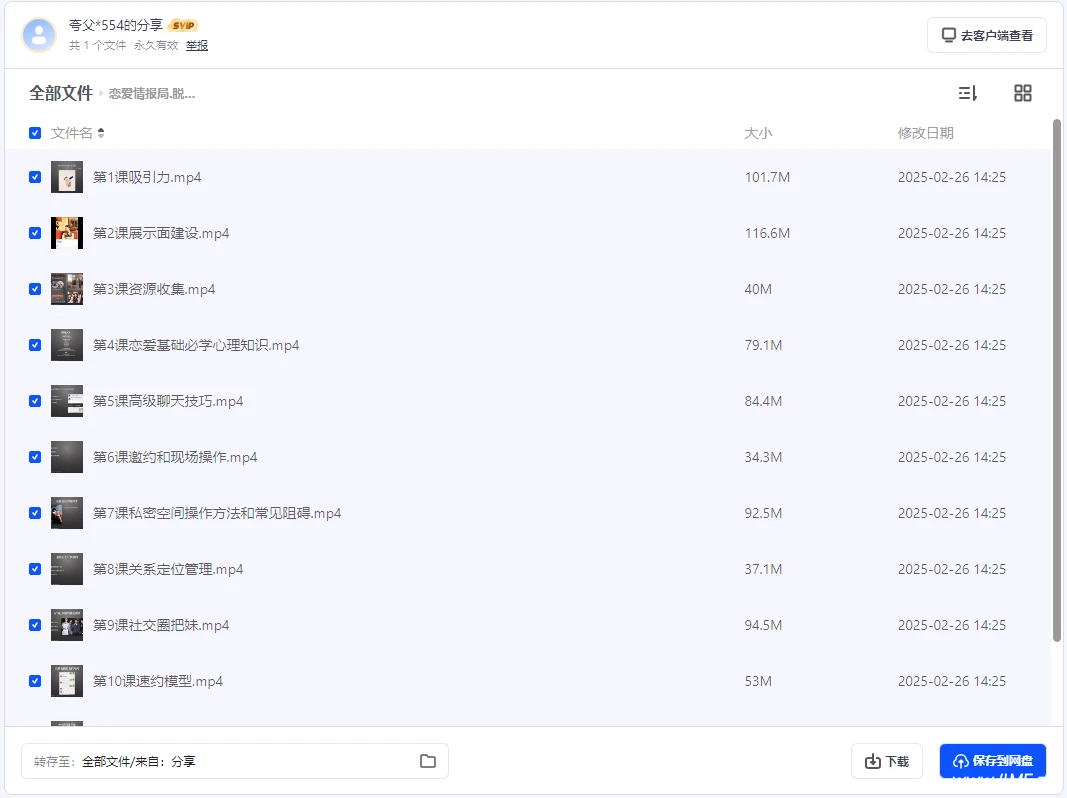Image resolution: width=1067 pixels, height=798 pixels.
Task: Open destination folder picker icon
Action: click(428, 761)
